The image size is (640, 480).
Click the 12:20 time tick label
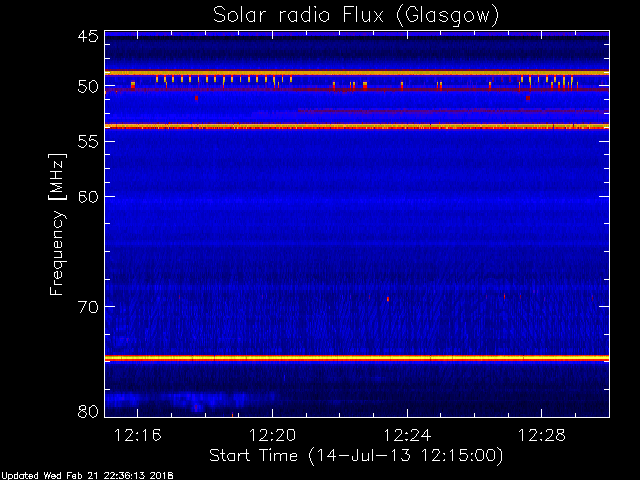click(272, 436)
